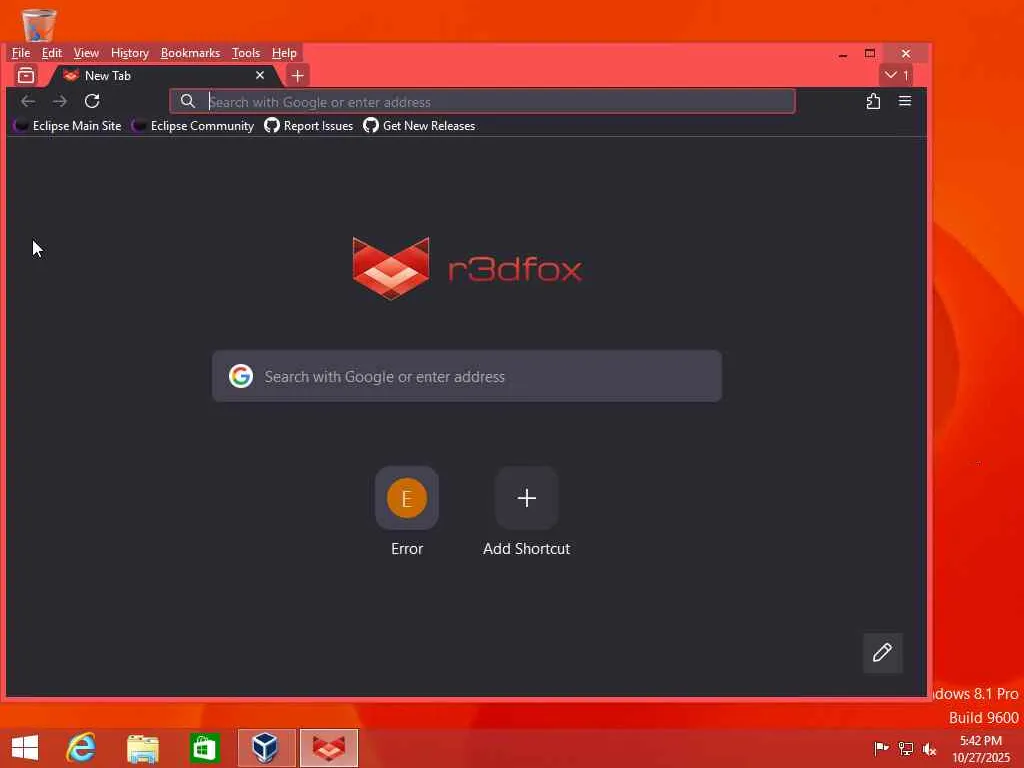Open File Explorer from taskbar
This screenshot has height=768, width=1024.
142,748
